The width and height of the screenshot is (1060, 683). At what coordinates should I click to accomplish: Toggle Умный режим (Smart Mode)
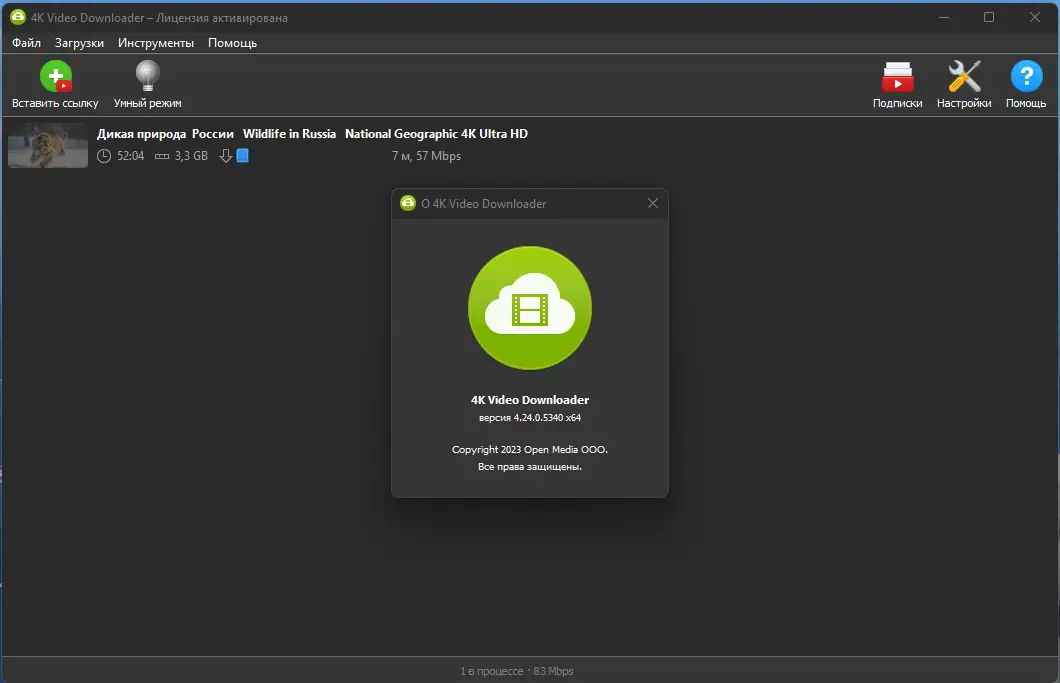point(147,84)
